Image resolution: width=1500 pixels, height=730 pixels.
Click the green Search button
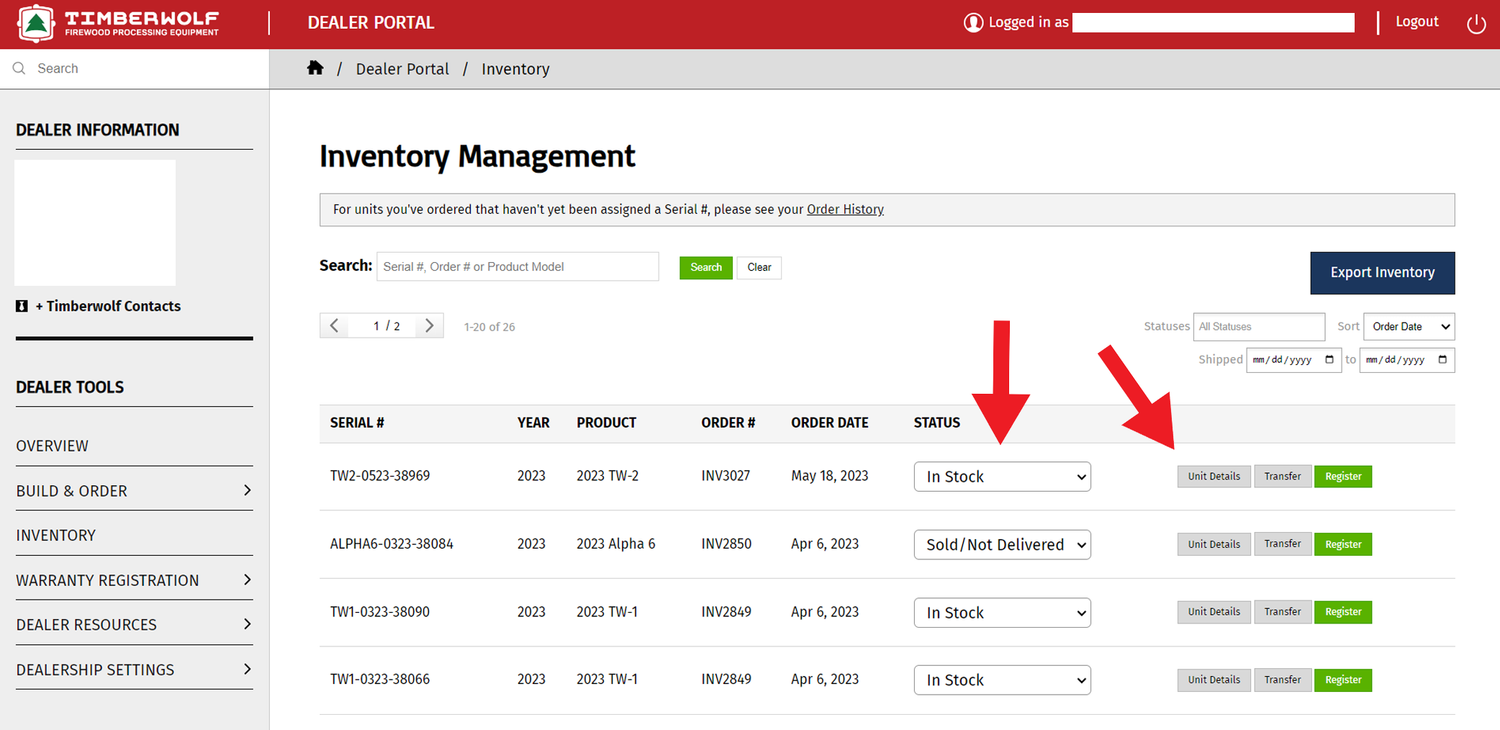pyautogui.click(x=706, y=267)
